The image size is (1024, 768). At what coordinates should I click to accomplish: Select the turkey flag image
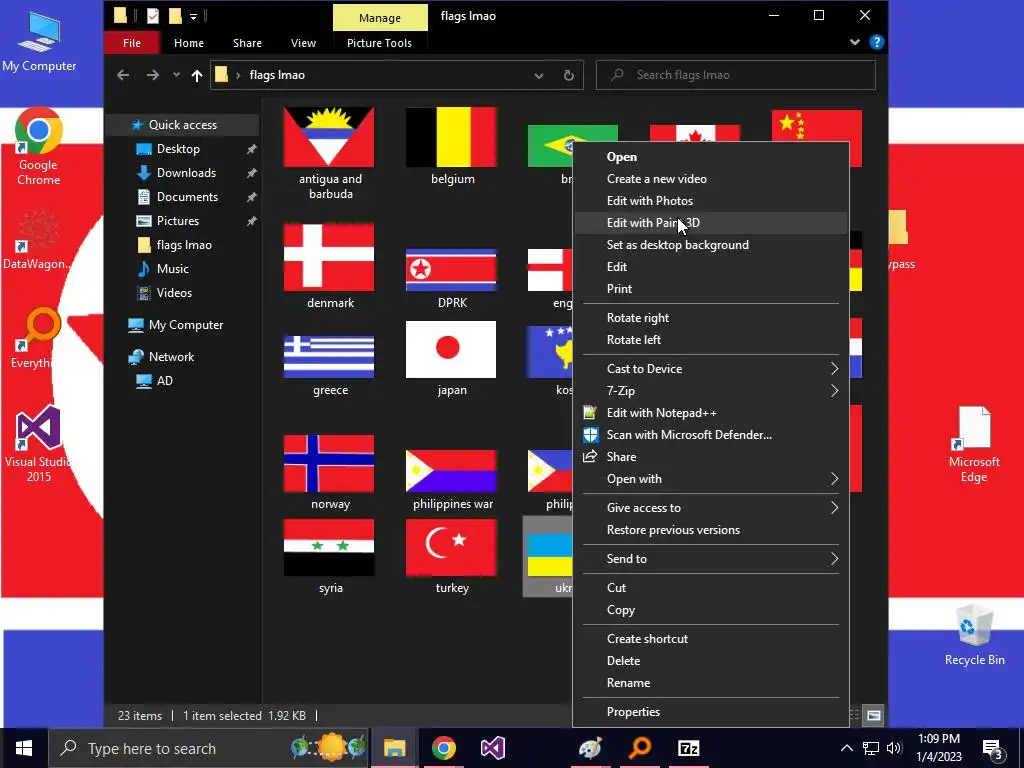pos(451,547)
